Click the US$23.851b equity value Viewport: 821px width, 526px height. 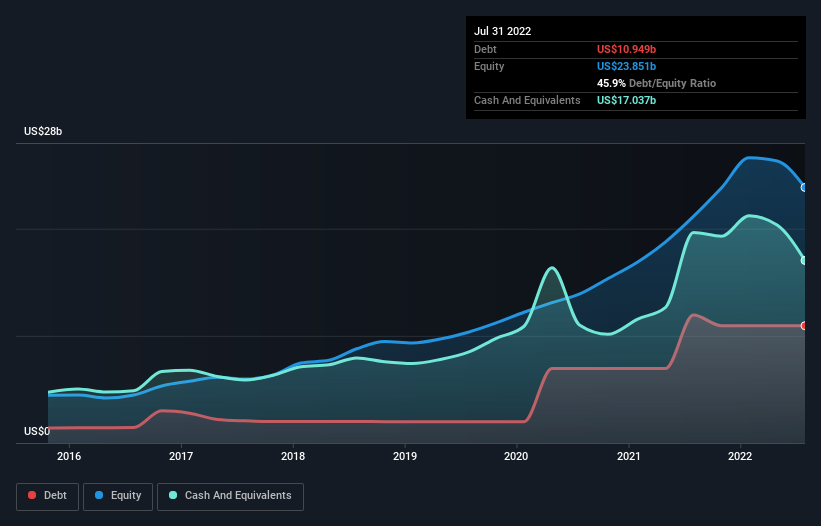coord(626,66)
